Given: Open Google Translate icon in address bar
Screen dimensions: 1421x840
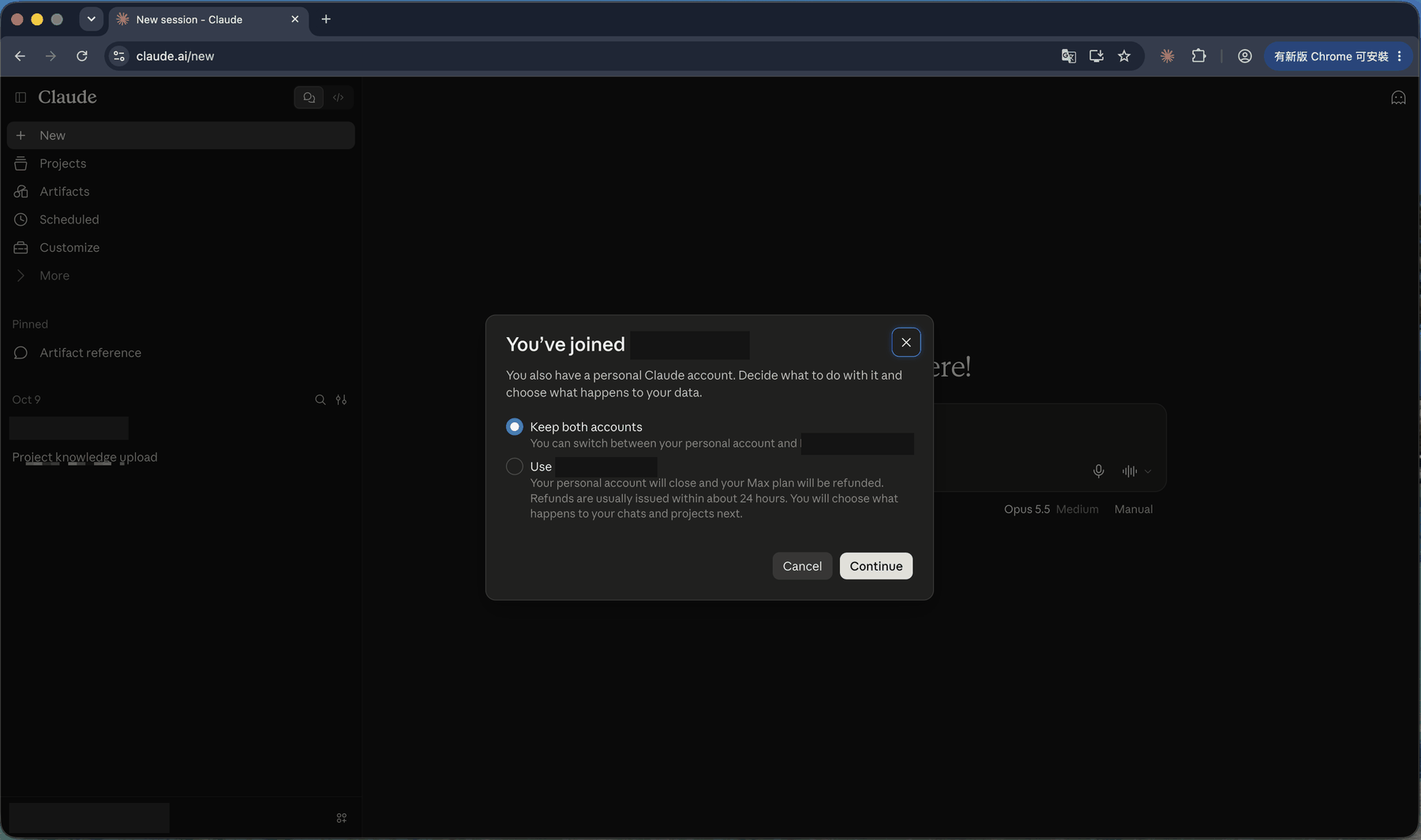Looking at the screenshot, I should tap(1068, 56).
